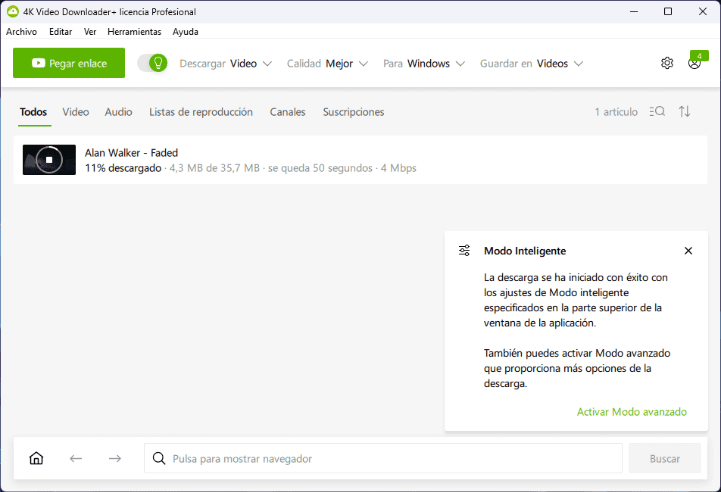Open settings via the gear icon

667,63
